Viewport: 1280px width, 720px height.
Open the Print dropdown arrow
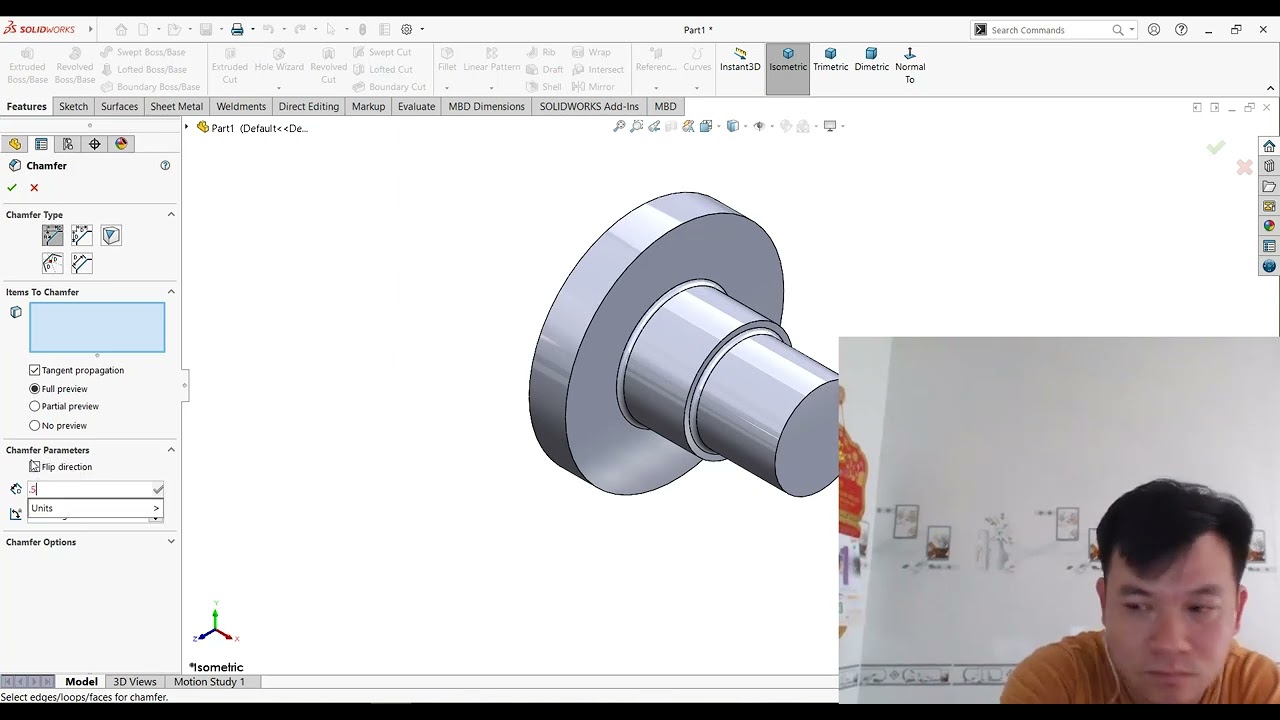point(253,30)
